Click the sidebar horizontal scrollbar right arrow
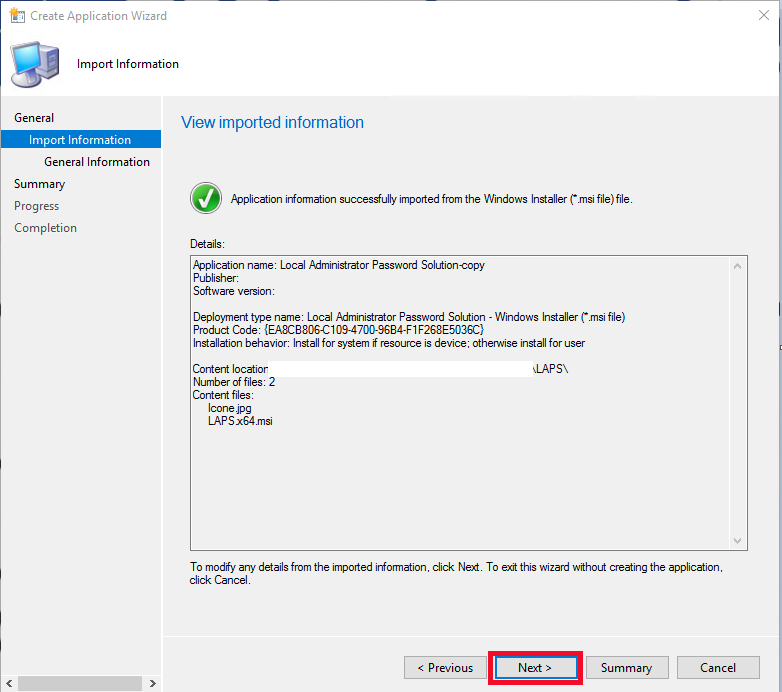782x692 pixels. point(152,684)
